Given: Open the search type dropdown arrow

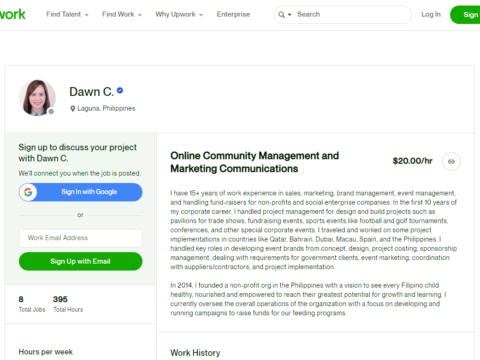Looking at the screenshot, I should point(289,15).
